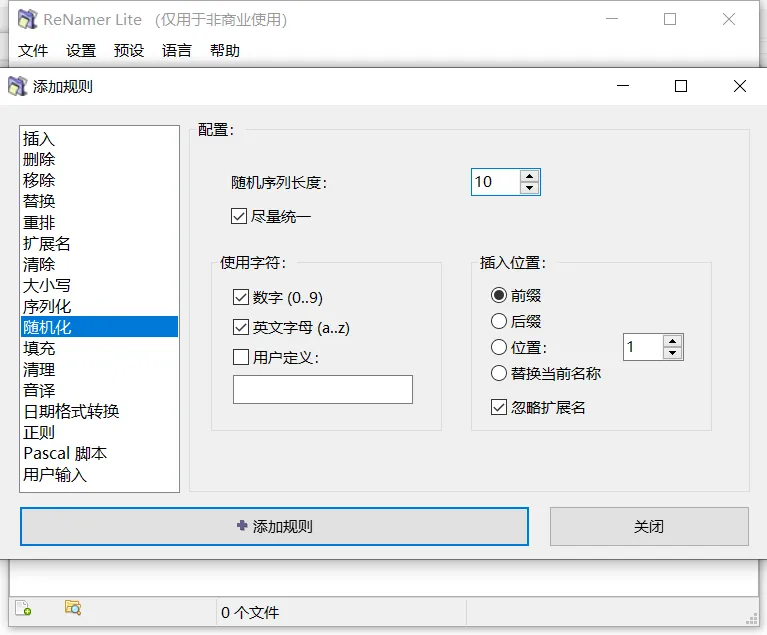Viewport: 767px width, 635px height.
Task: Click the 位置 number field
Action: pyautogui.click(x=643, y=347)
